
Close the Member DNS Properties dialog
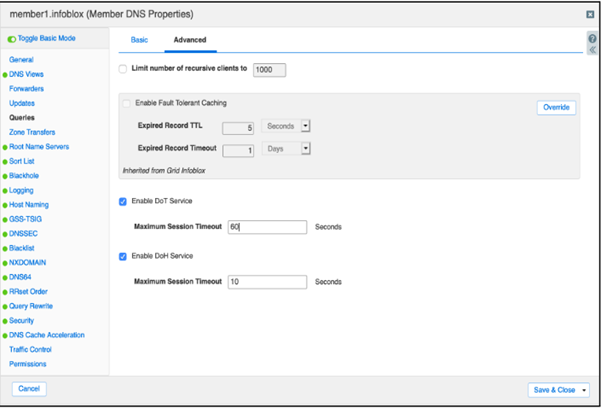click(590, 14)
